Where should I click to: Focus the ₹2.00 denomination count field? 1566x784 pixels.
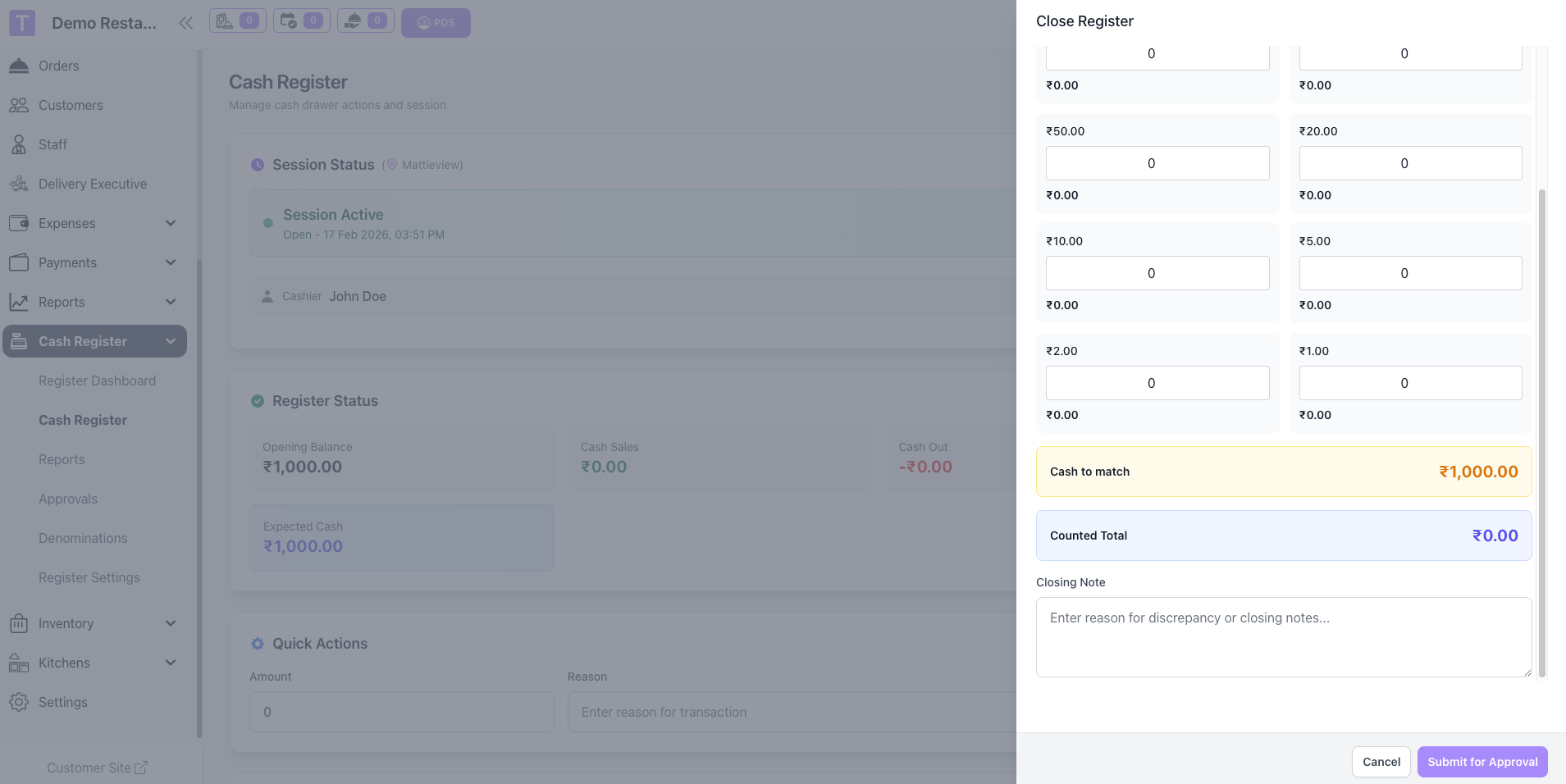click(1157, 383)
